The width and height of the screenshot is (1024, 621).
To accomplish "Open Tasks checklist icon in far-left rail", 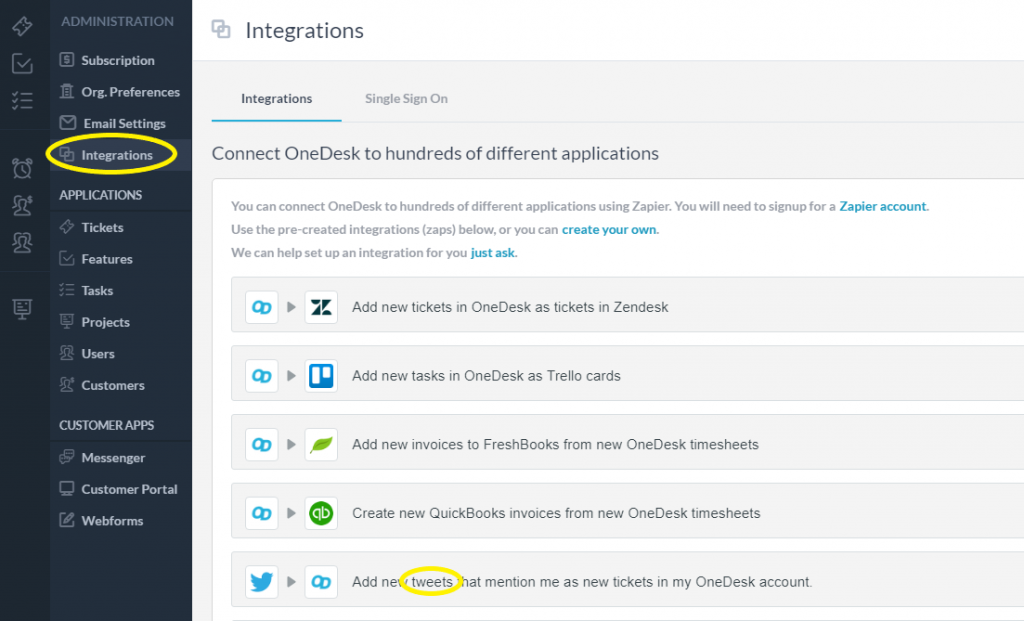I will pyautogui.click(x=22, y=100).
